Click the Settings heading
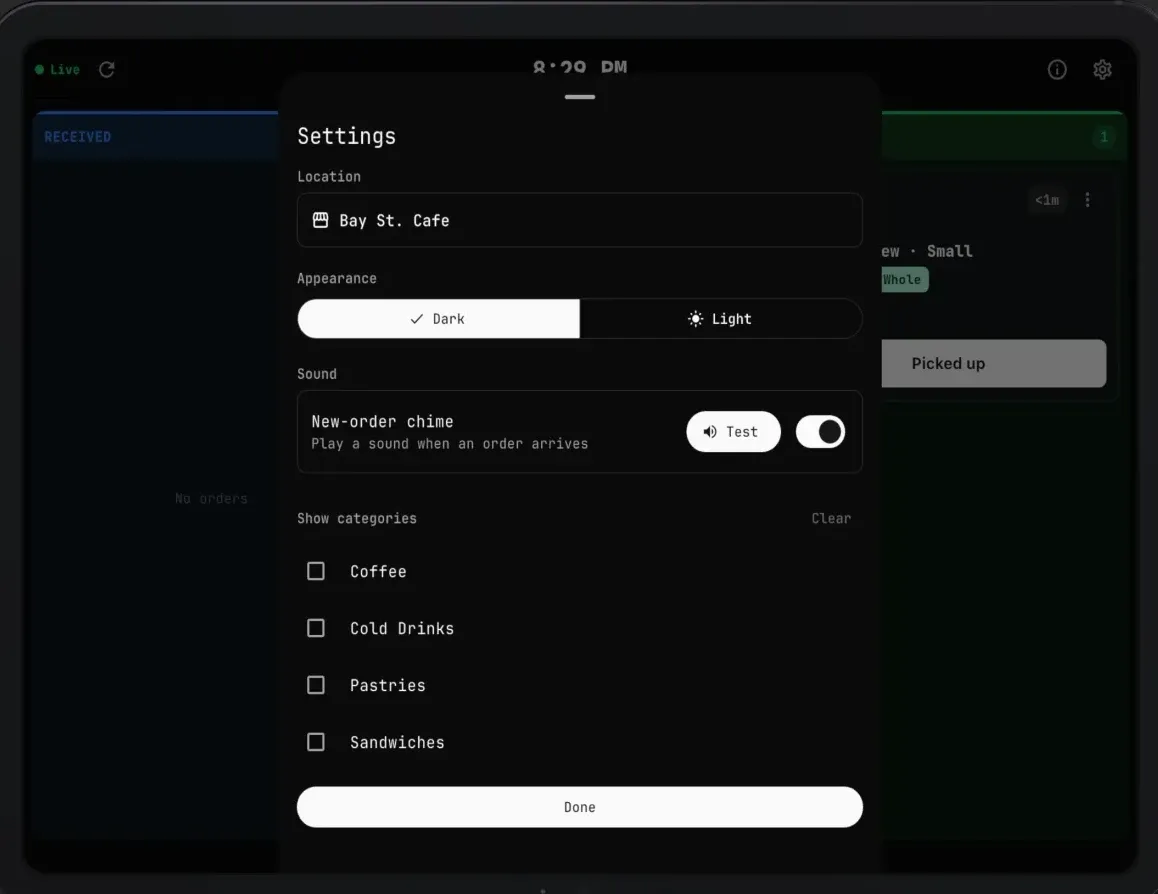Screen dimensions: 1158x894 346,137
